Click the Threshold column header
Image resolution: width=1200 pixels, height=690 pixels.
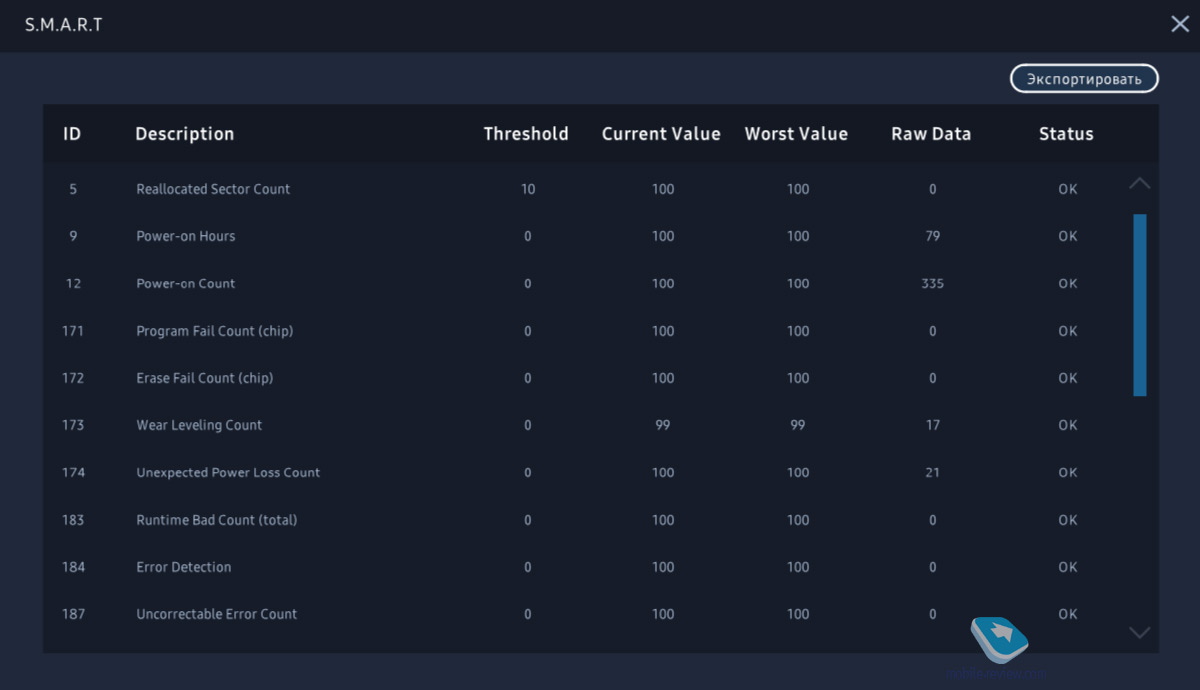[526, 134]
